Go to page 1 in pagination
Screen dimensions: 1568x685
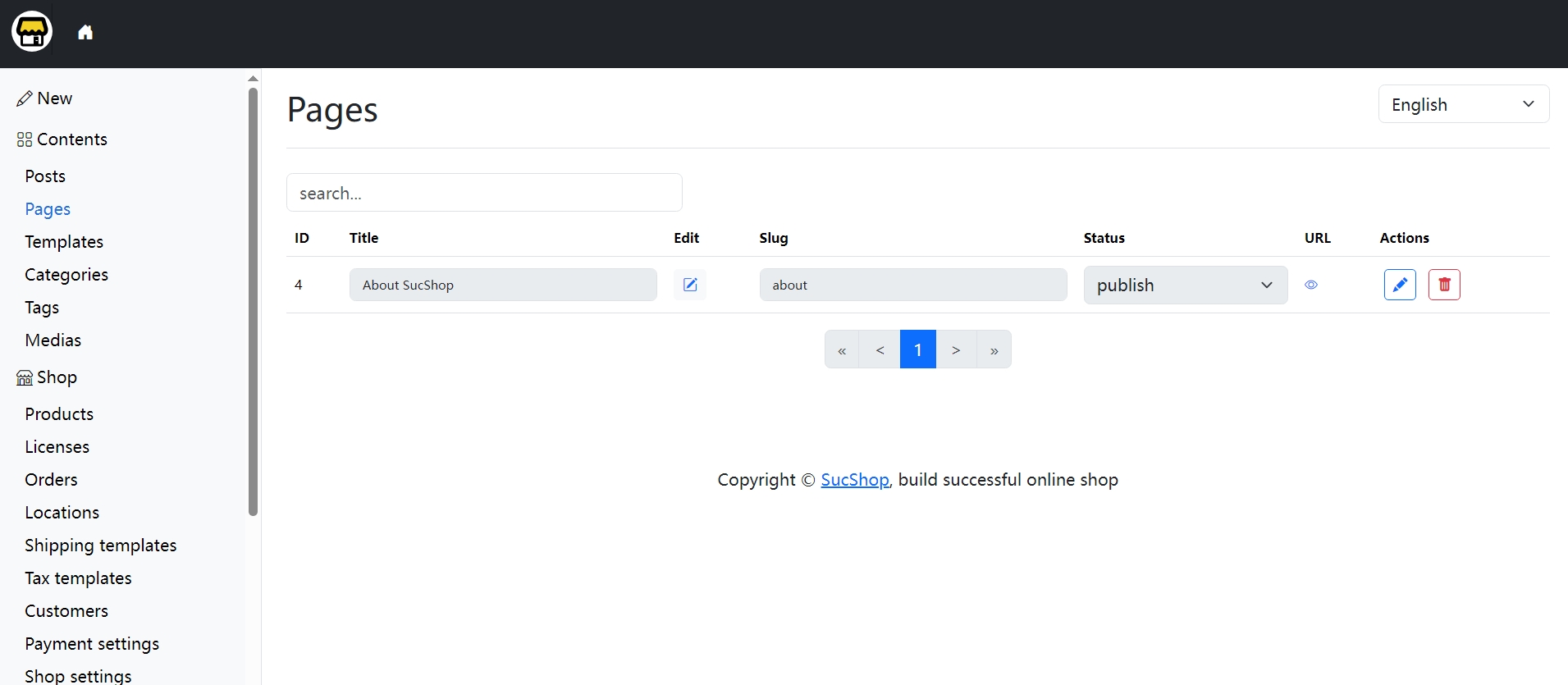coord(917,349)
